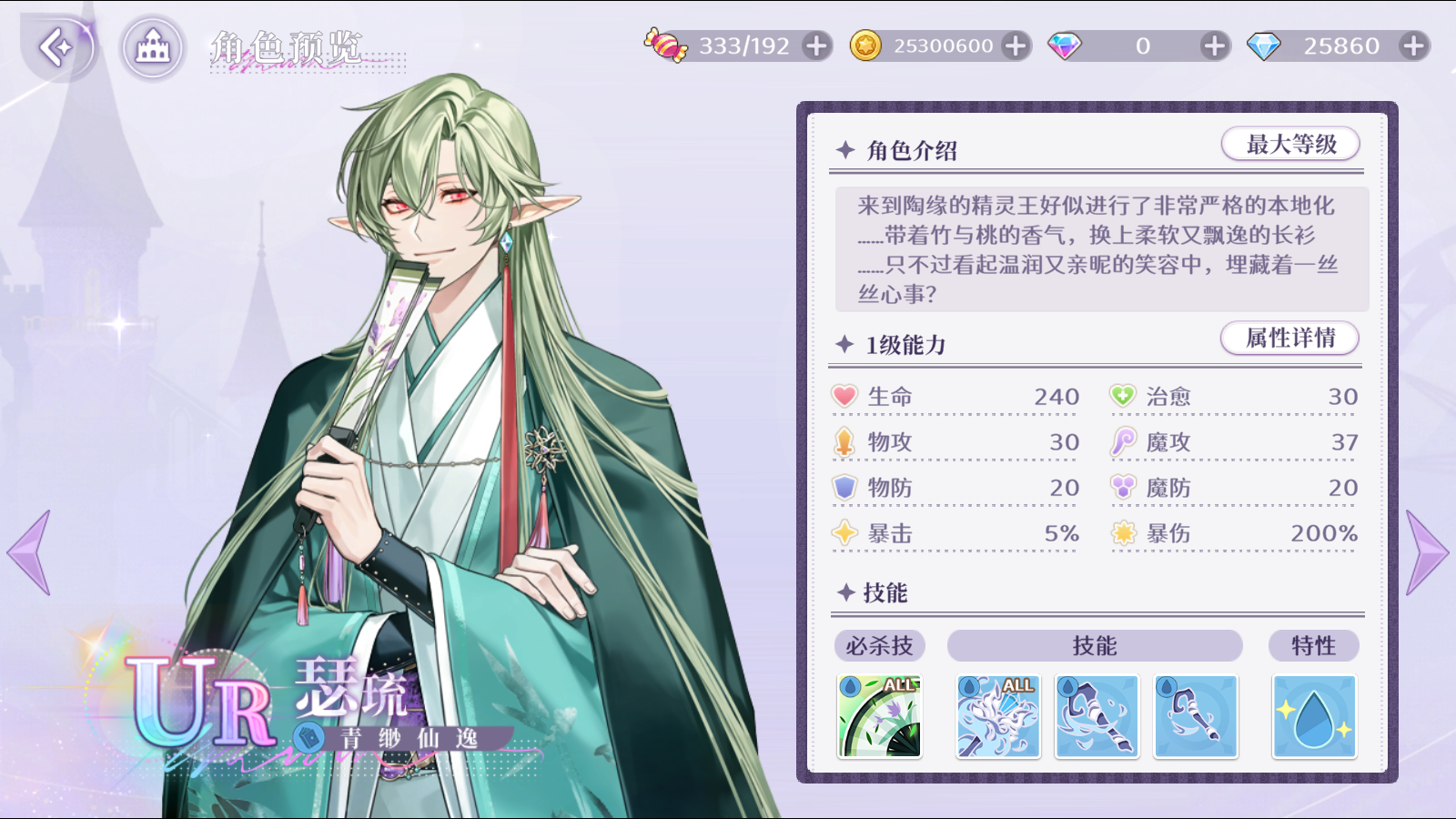Add blue diamonds with plus button
Screen dimensions: 1456x819
[x=1413, y=45]
